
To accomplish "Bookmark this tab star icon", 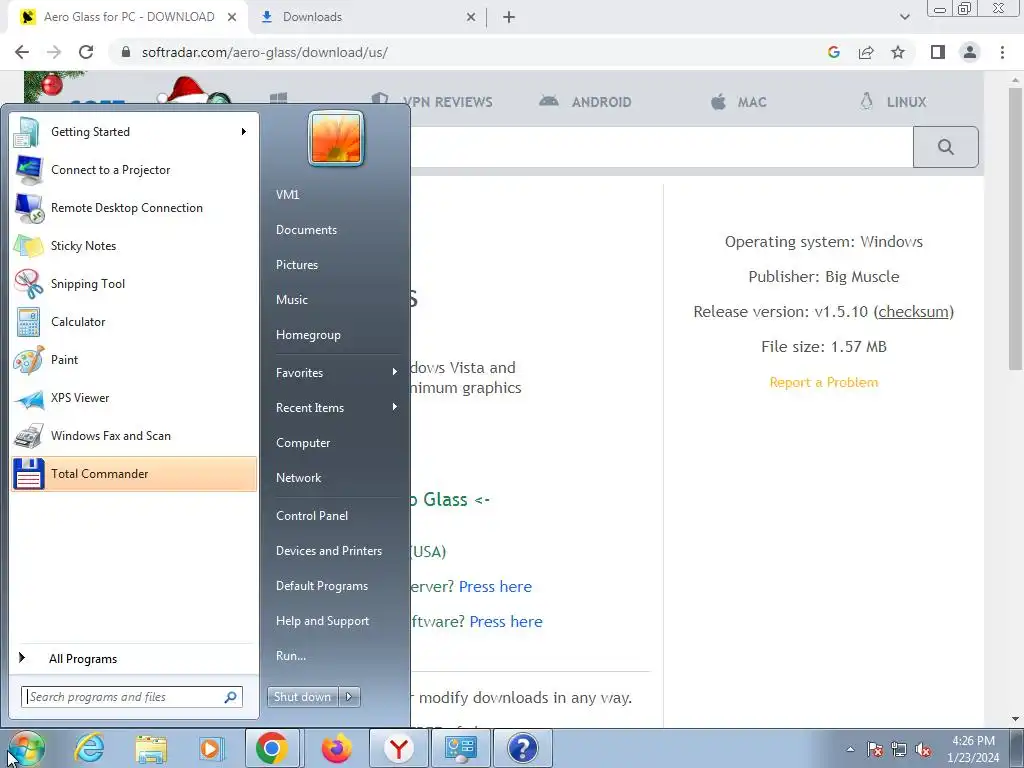I will 898,52.
